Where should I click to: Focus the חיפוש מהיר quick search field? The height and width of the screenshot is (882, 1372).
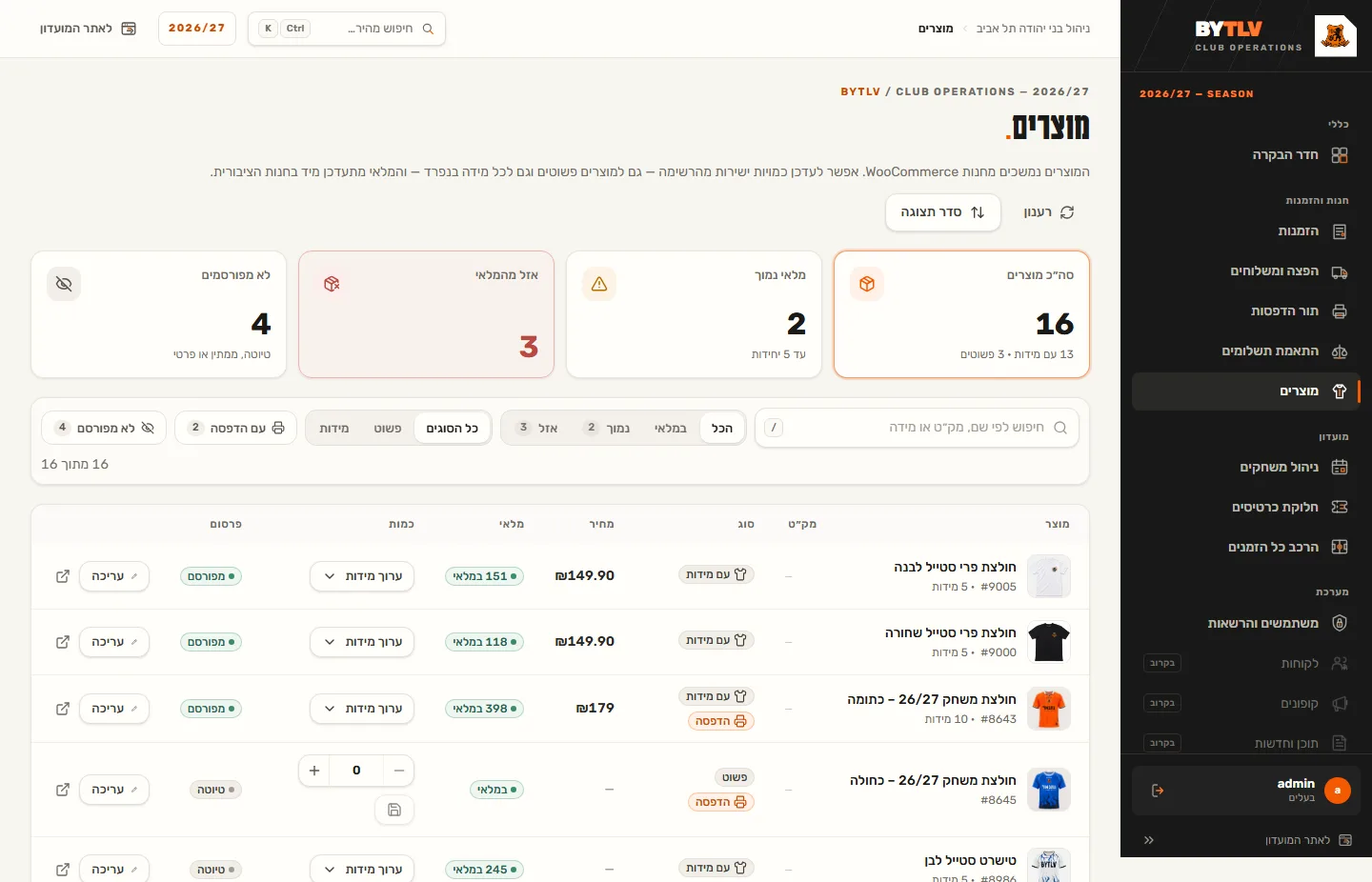pos(347,29)
